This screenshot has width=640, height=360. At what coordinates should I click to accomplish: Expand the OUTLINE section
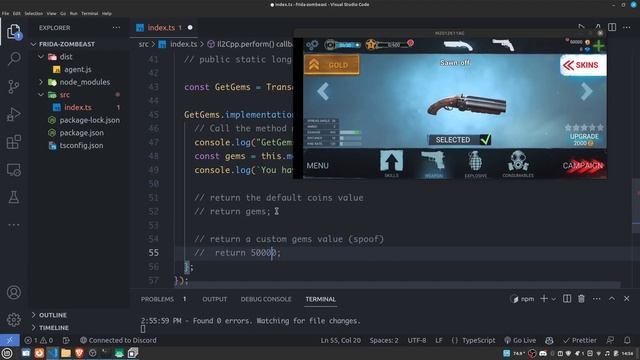click(x=53, y=315)
